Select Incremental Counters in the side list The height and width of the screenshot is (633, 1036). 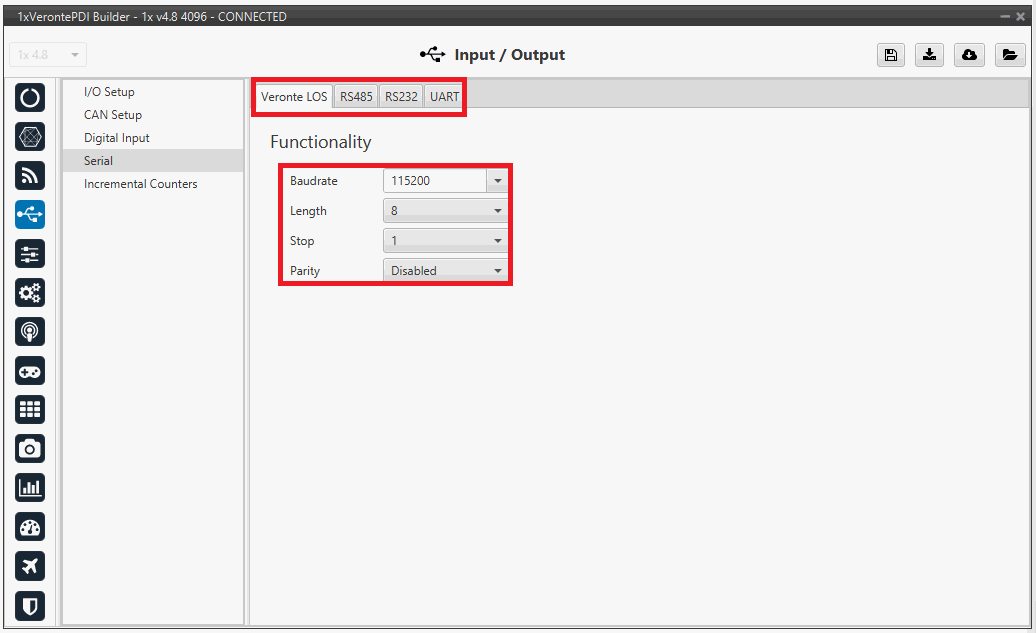pyautogui.click(x=140, y=184)
